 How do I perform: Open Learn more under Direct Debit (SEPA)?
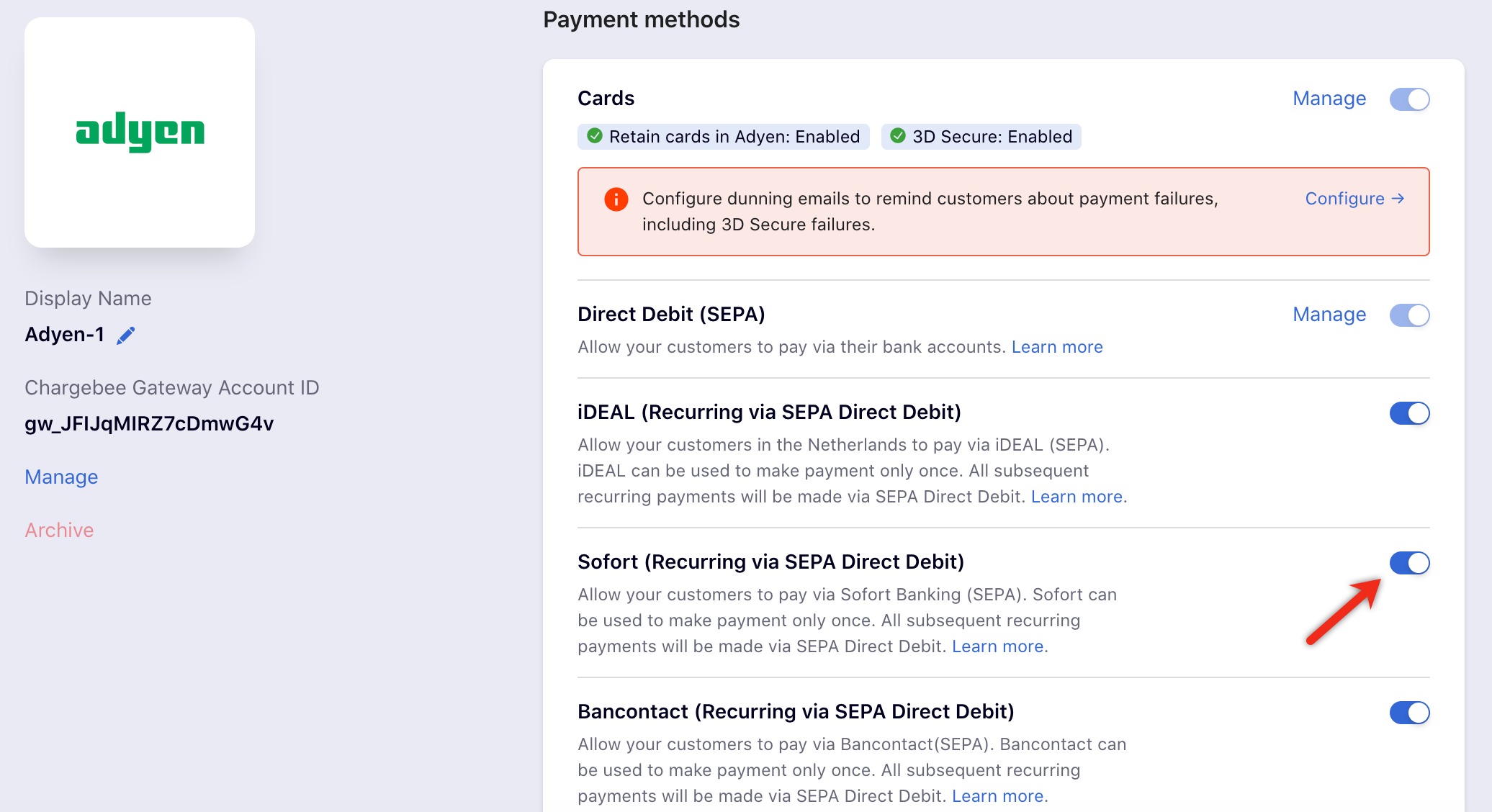point(1056,347)
